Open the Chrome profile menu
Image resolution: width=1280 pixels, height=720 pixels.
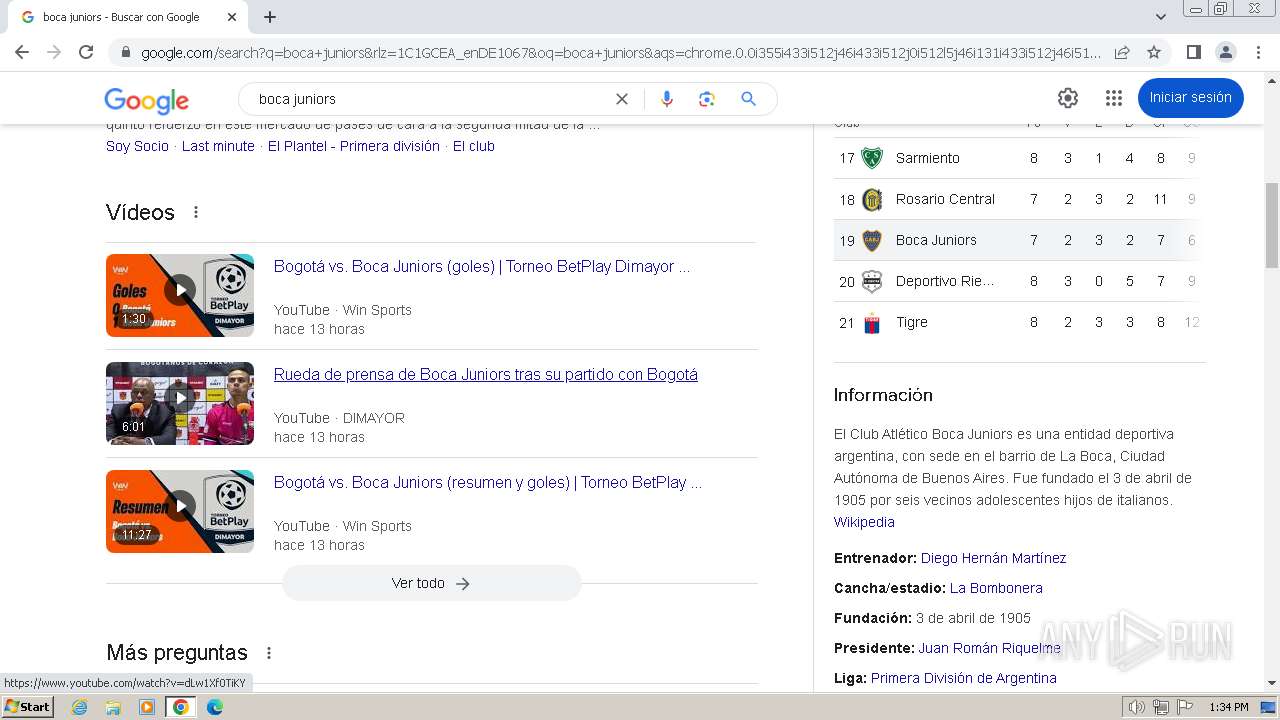[1225, 52]
